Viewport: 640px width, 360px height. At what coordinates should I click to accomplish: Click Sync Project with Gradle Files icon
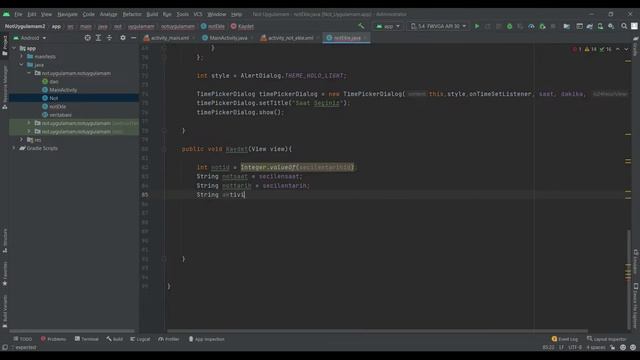tap(590, 26)
